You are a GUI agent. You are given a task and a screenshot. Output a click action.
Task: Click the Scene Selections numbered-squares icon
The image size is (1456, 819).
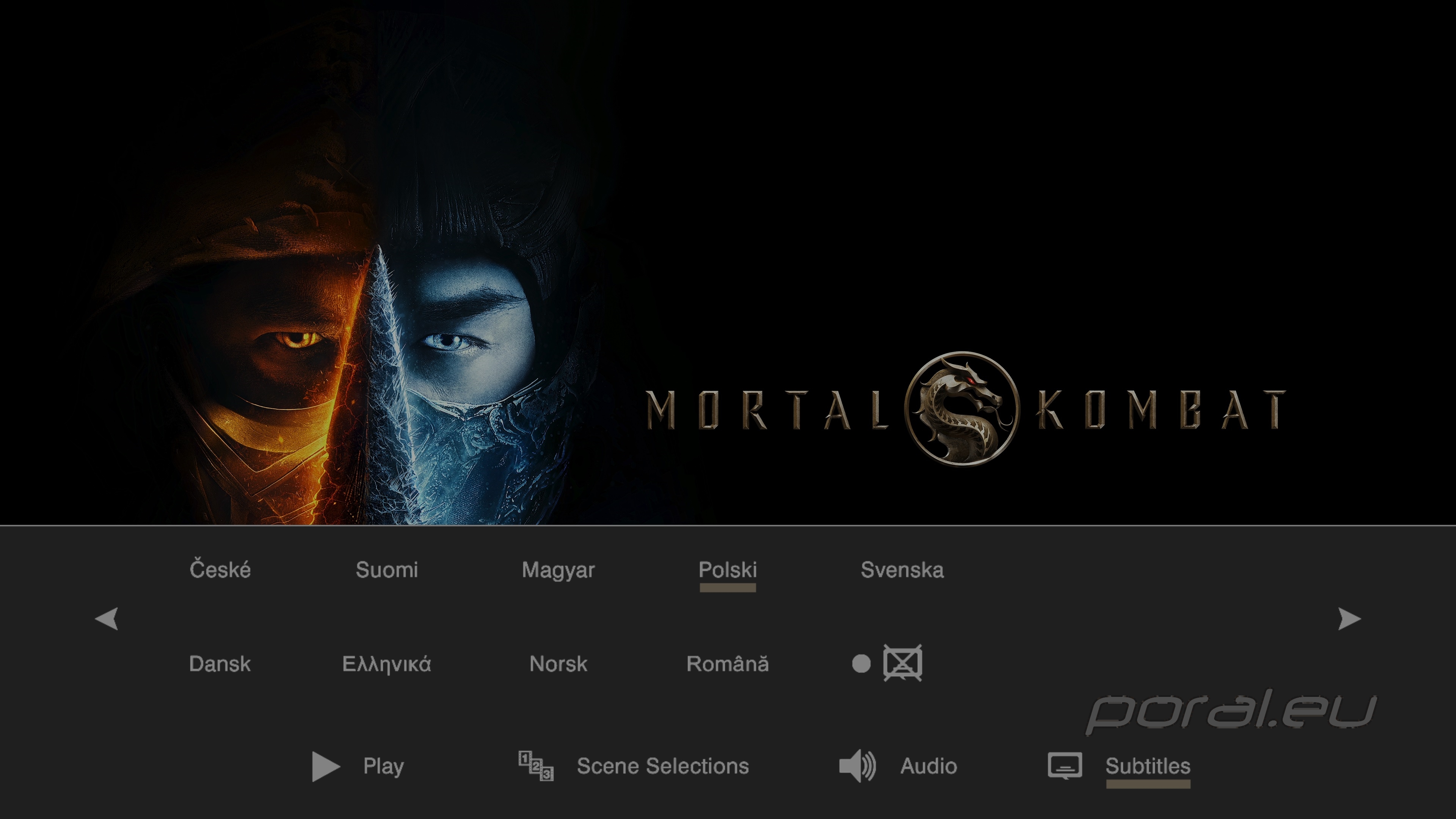tap(536, 766)
